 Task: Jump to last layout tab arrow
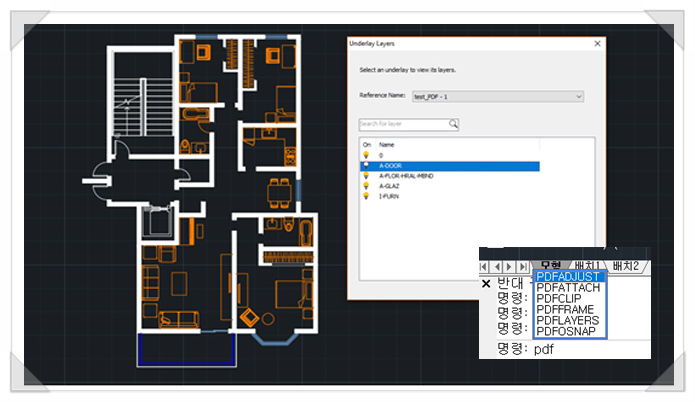coord(523,266)
